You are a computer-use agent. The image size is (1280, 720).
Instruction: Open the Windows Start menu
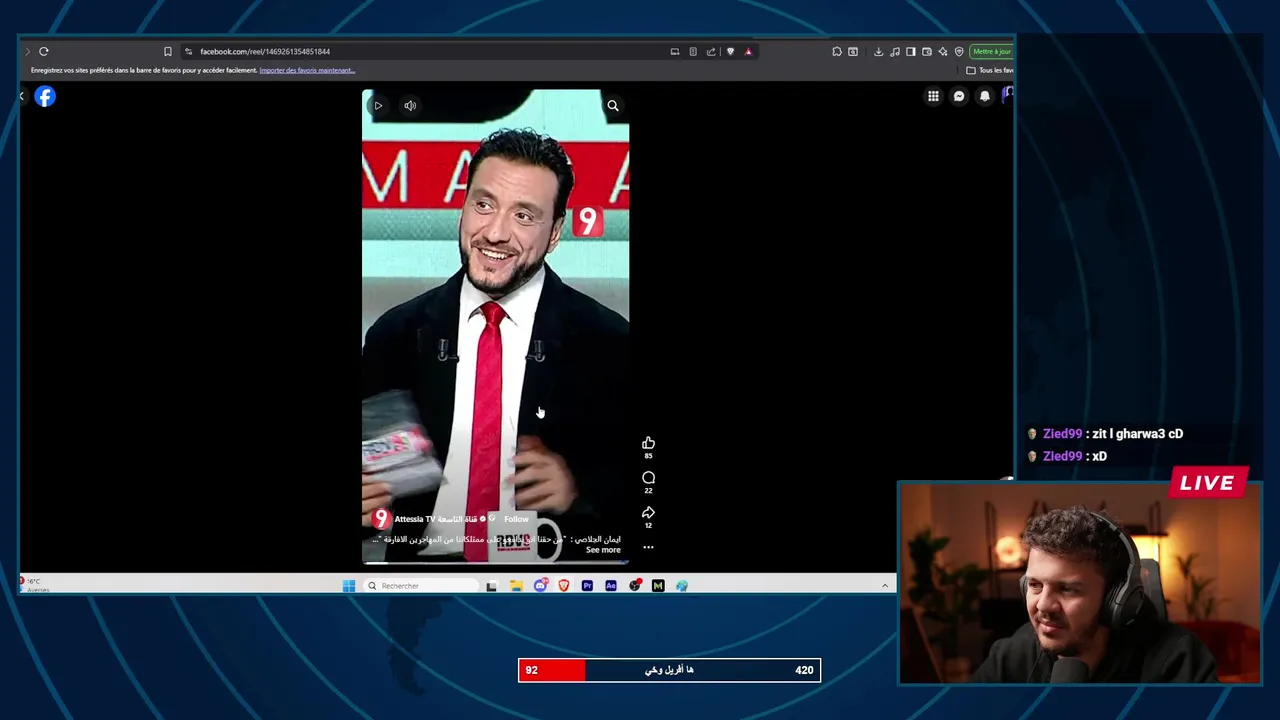click(x=348, y=586)
